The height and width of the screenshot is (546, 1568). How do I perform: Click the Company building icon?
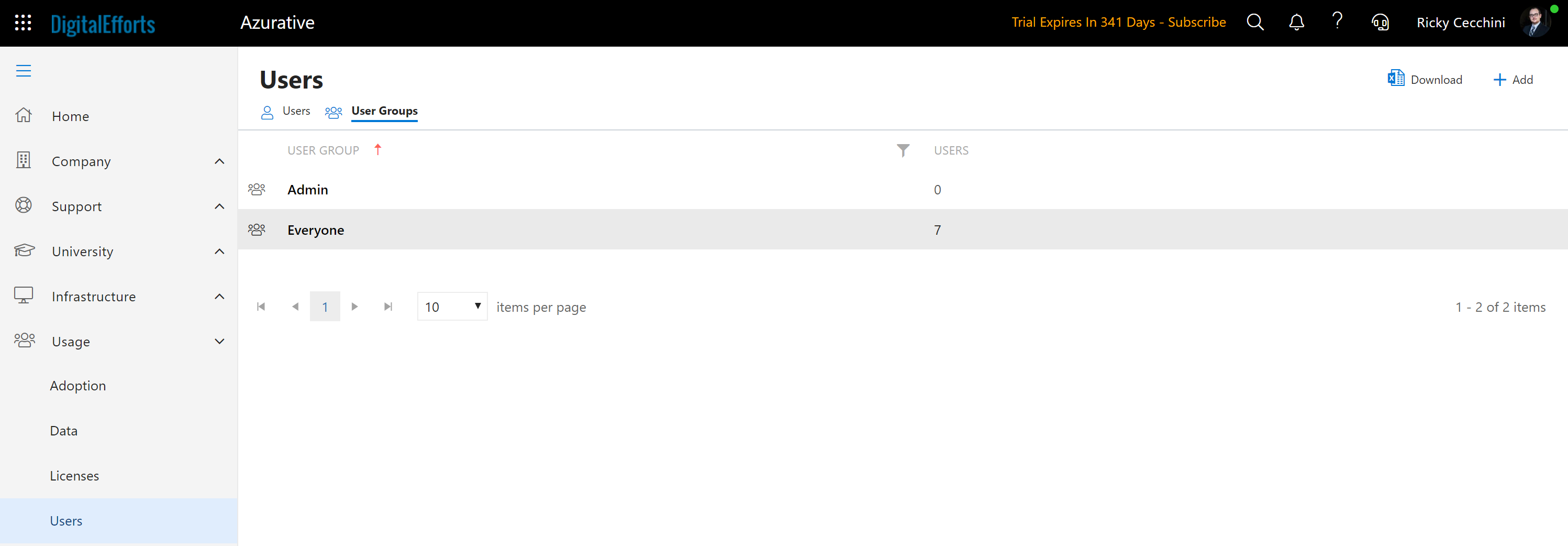click(23, 160)
